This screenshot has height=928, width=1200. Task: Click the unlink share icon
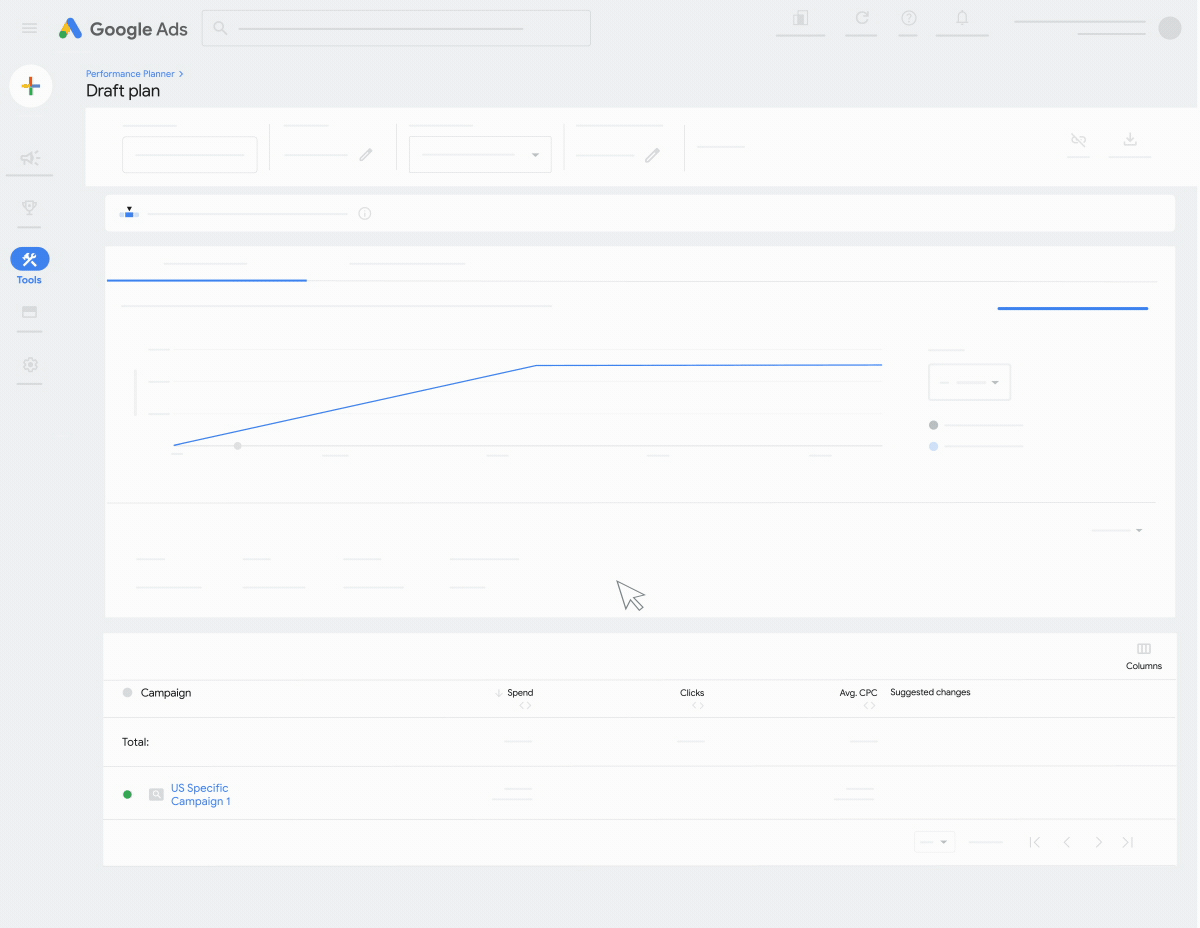click(1078, 140)
